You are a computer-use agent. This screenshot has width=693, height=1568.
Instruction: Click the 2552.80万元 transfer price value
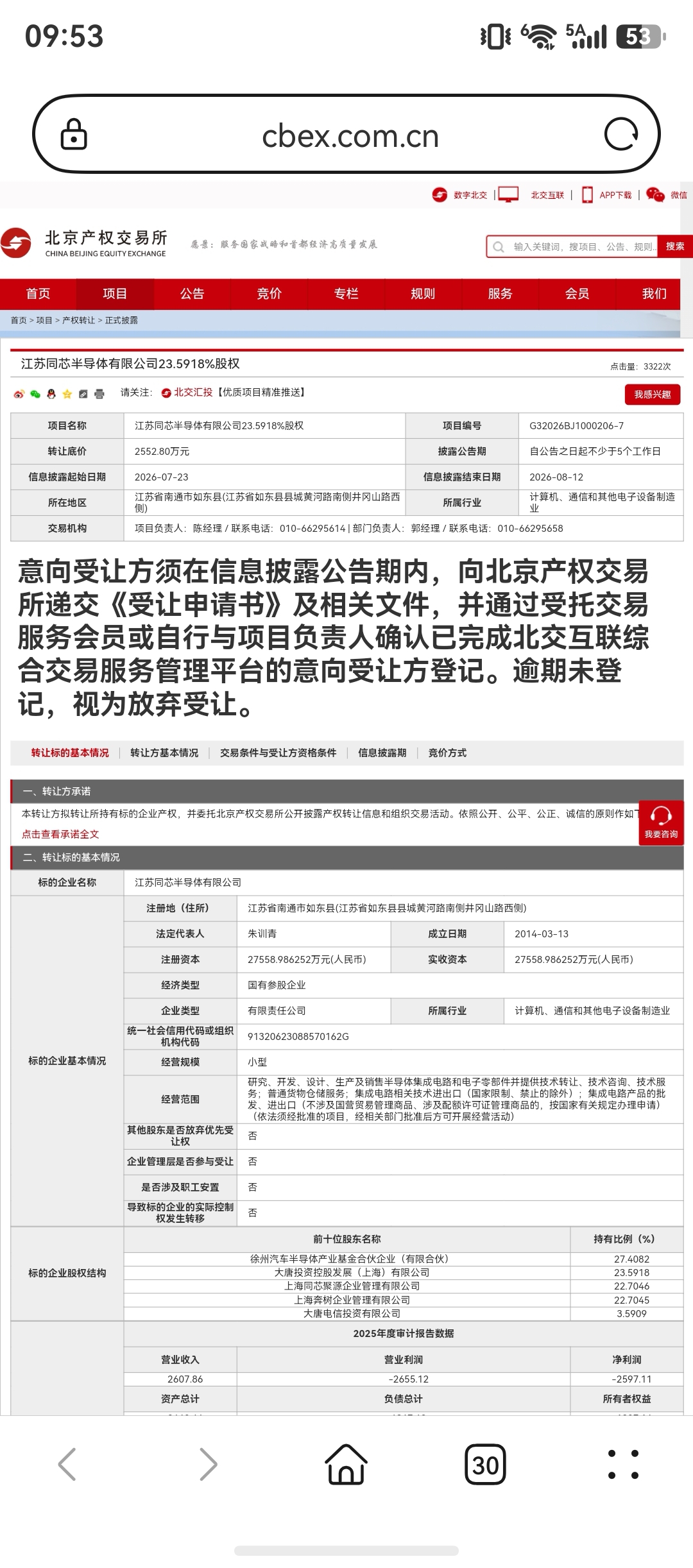[162, 451]
